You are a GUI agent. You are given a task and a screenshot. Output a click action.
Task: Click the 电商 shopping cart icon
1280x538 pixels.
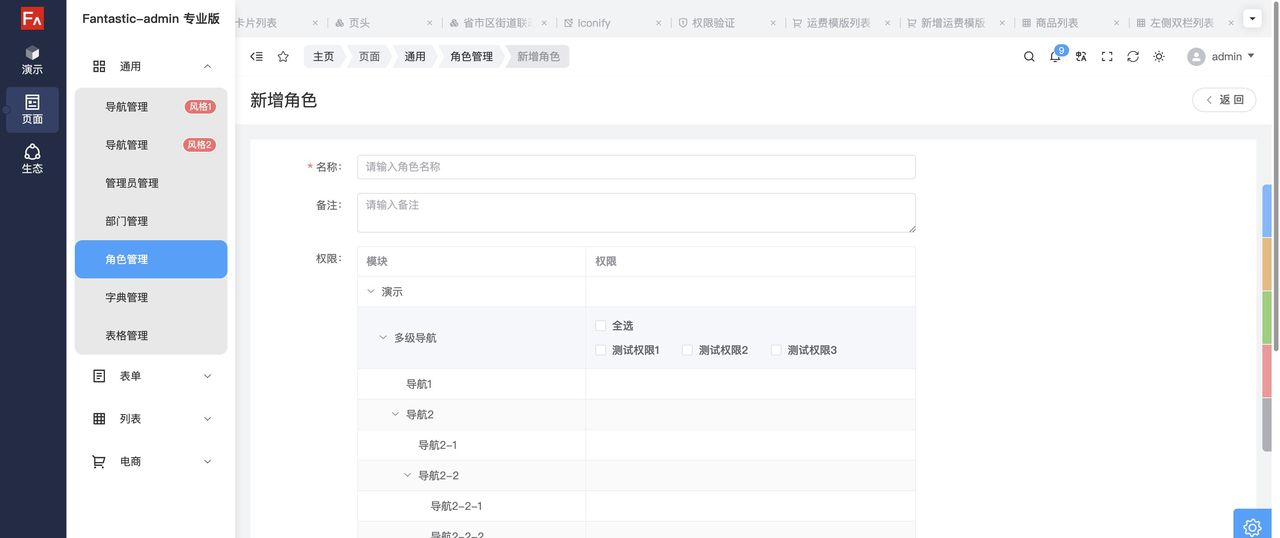coord(99,462)
